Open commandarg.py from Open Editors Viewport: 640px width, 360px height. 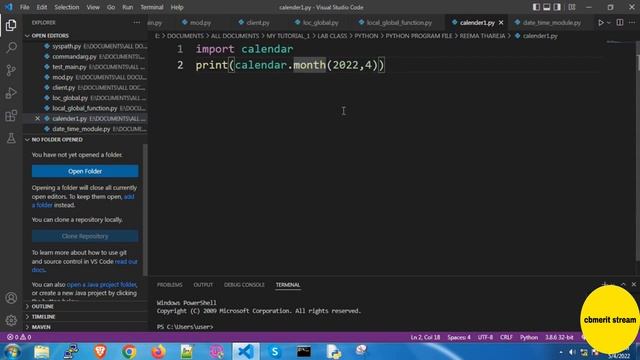[x=86, y=56]
